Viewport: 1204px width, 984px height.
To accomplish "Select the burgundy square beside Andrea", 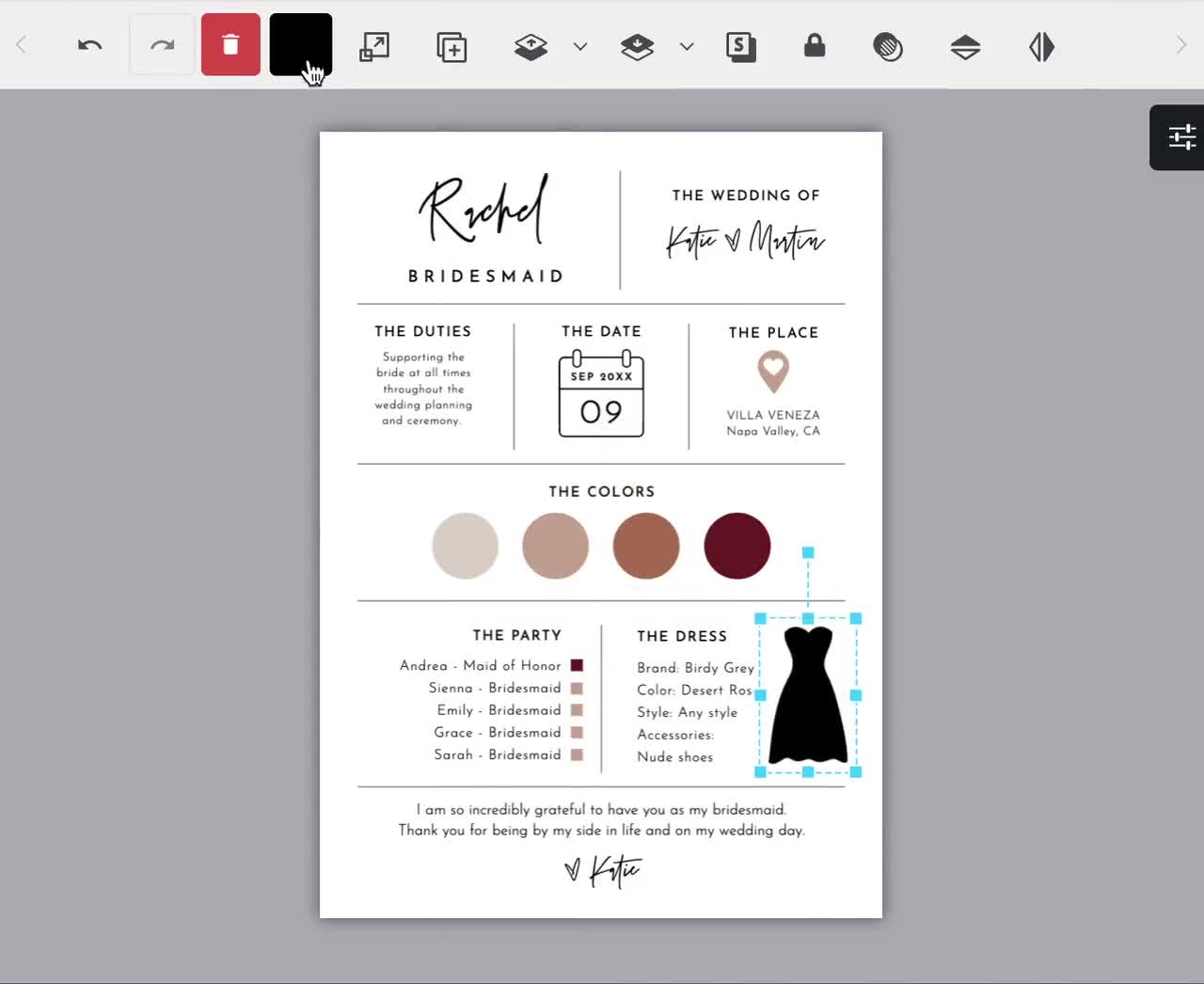I will coord(577,665).
